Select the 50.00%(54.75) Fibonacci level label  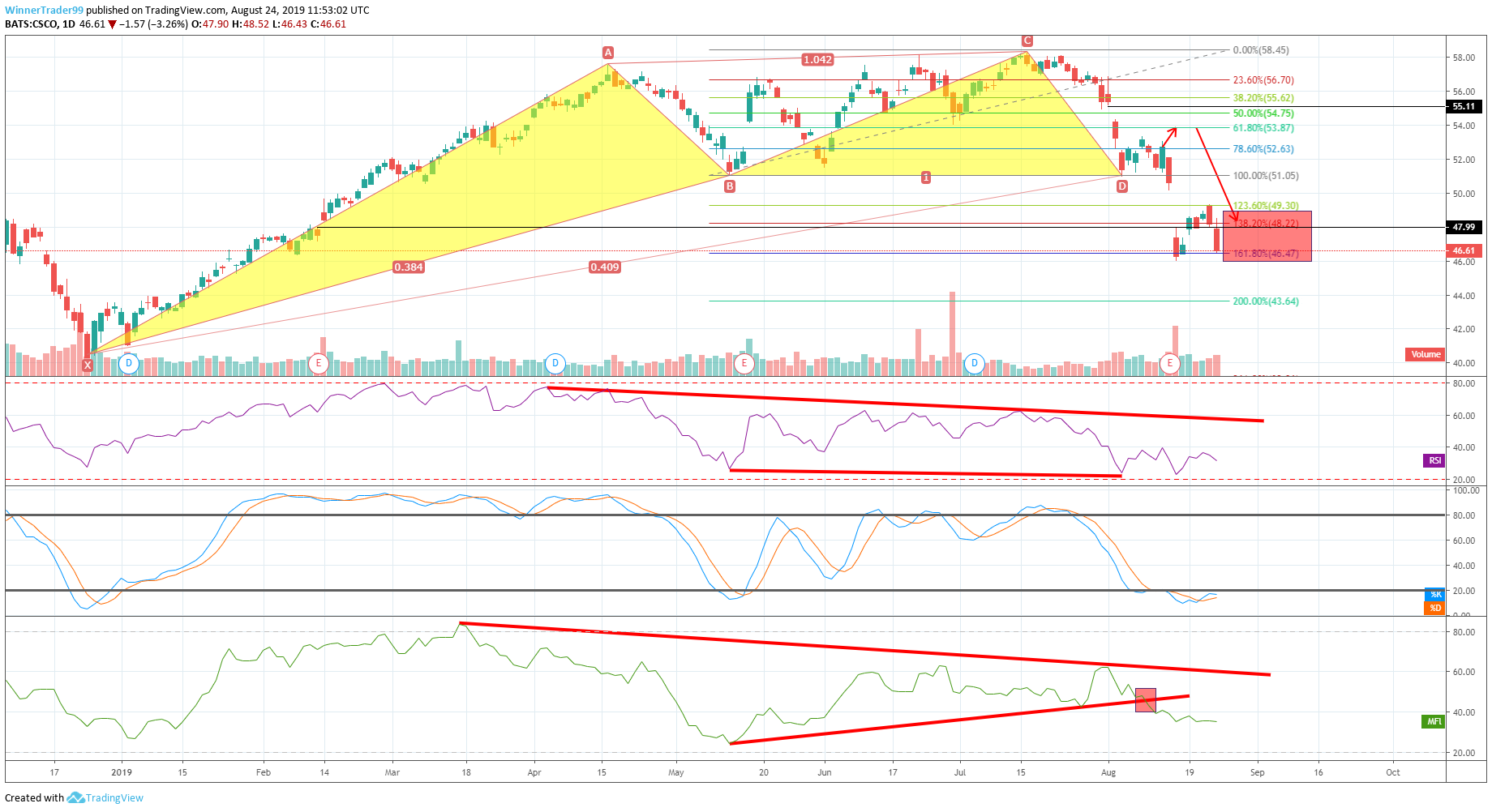[x=1263, y=113]
